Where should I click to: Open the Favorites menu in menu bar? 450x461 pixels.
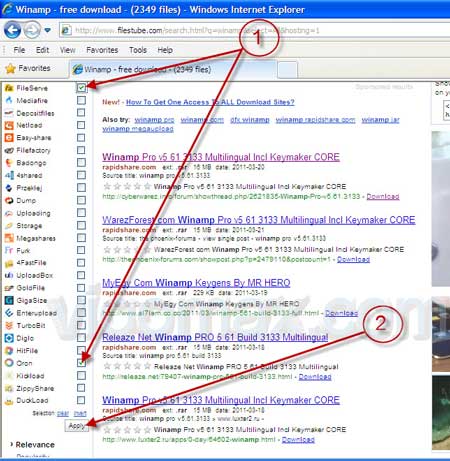(102, 50)
